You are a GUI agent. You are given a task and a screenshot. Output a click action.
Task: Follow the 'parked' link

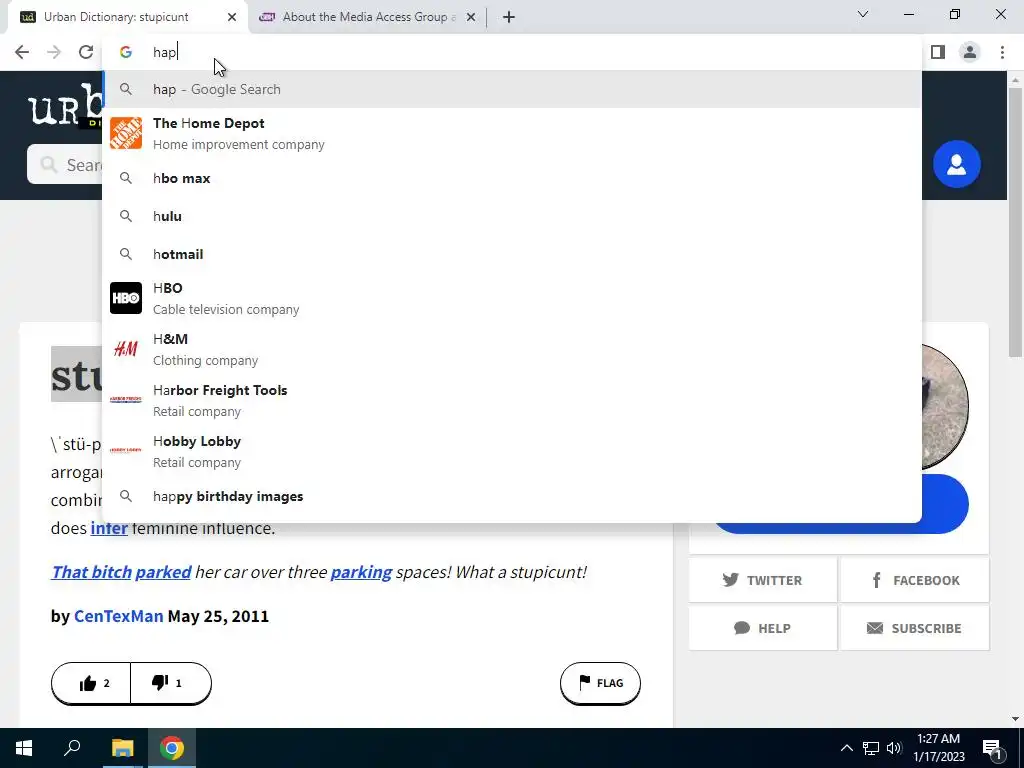pyautogui.click(x=163, y=572)
